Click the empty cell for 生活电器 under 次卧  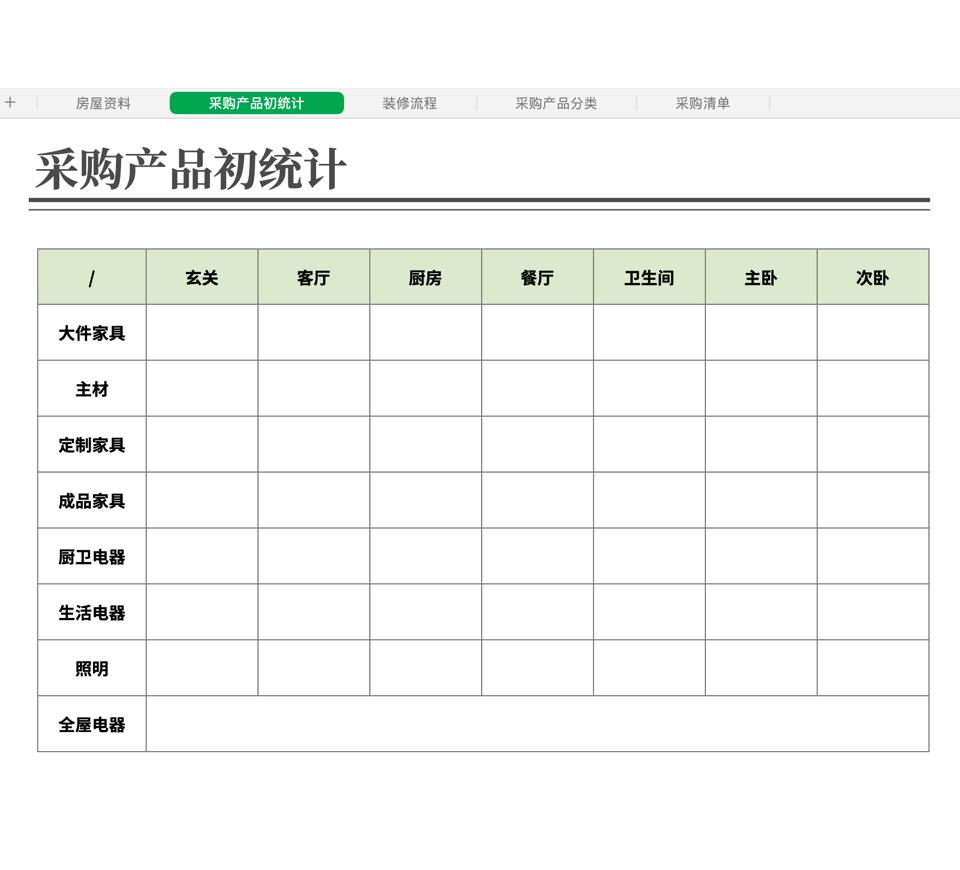(x=872, y=612)
